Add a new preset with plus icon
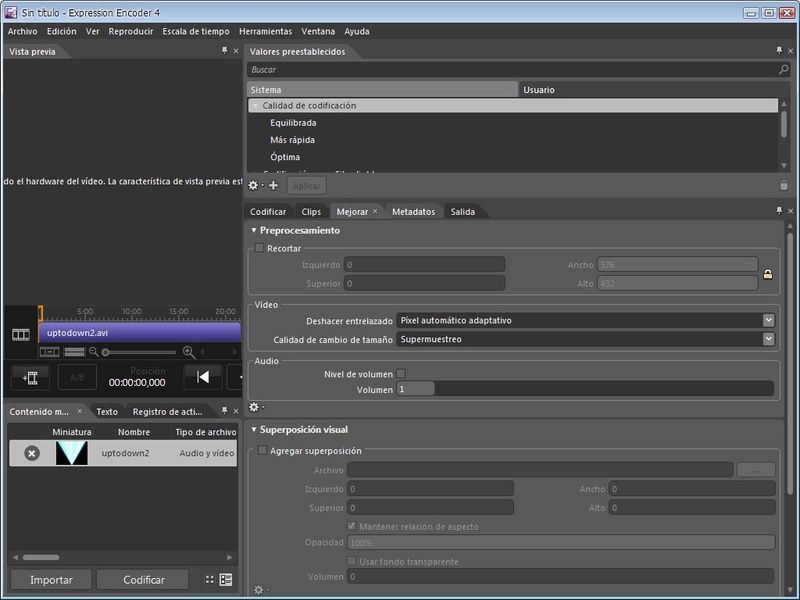Image resolution: width=800 pixels, height=600 pixels. tap(273, 186)
